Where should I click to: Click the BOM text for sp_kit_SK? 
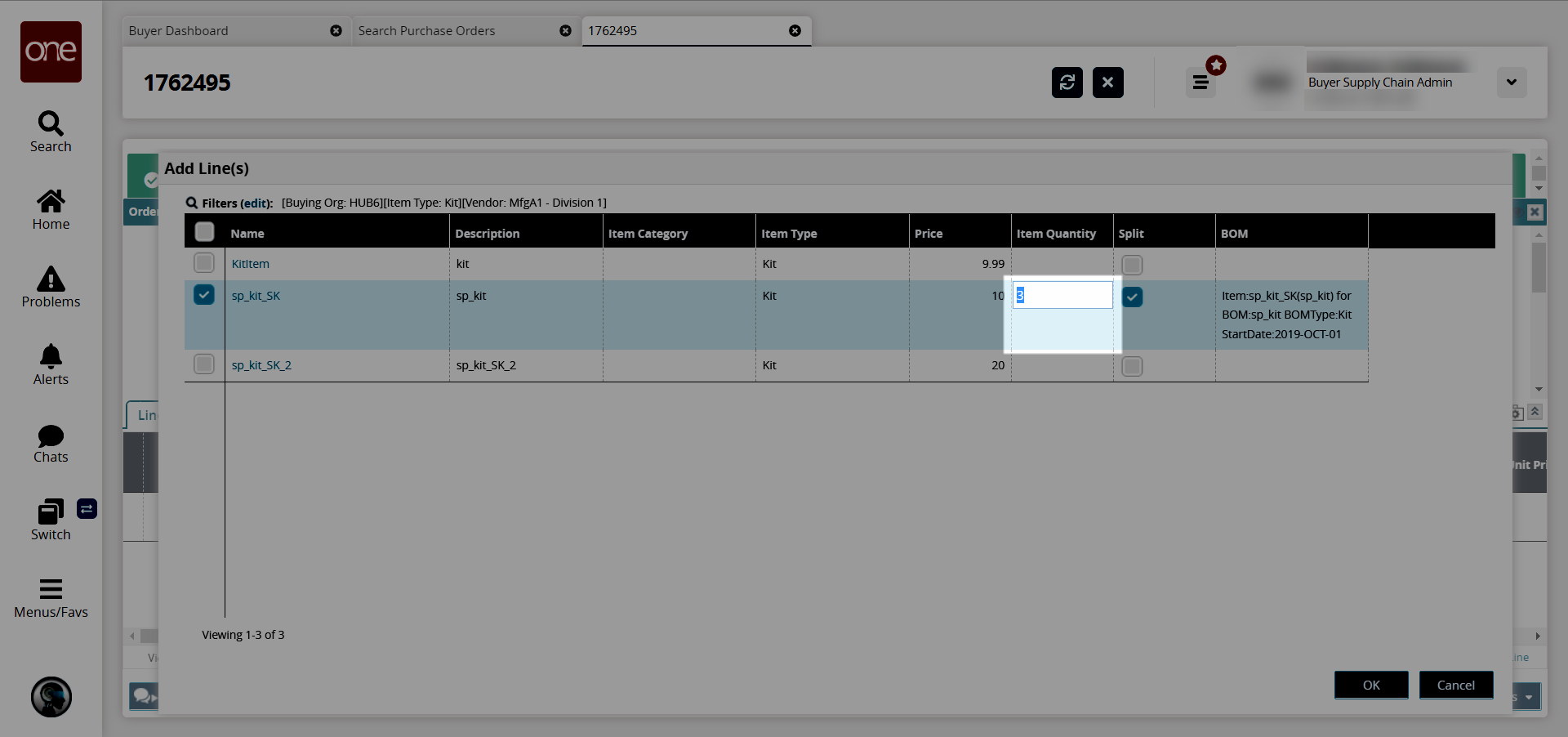pyautogui.click(x=1287, y=315)
